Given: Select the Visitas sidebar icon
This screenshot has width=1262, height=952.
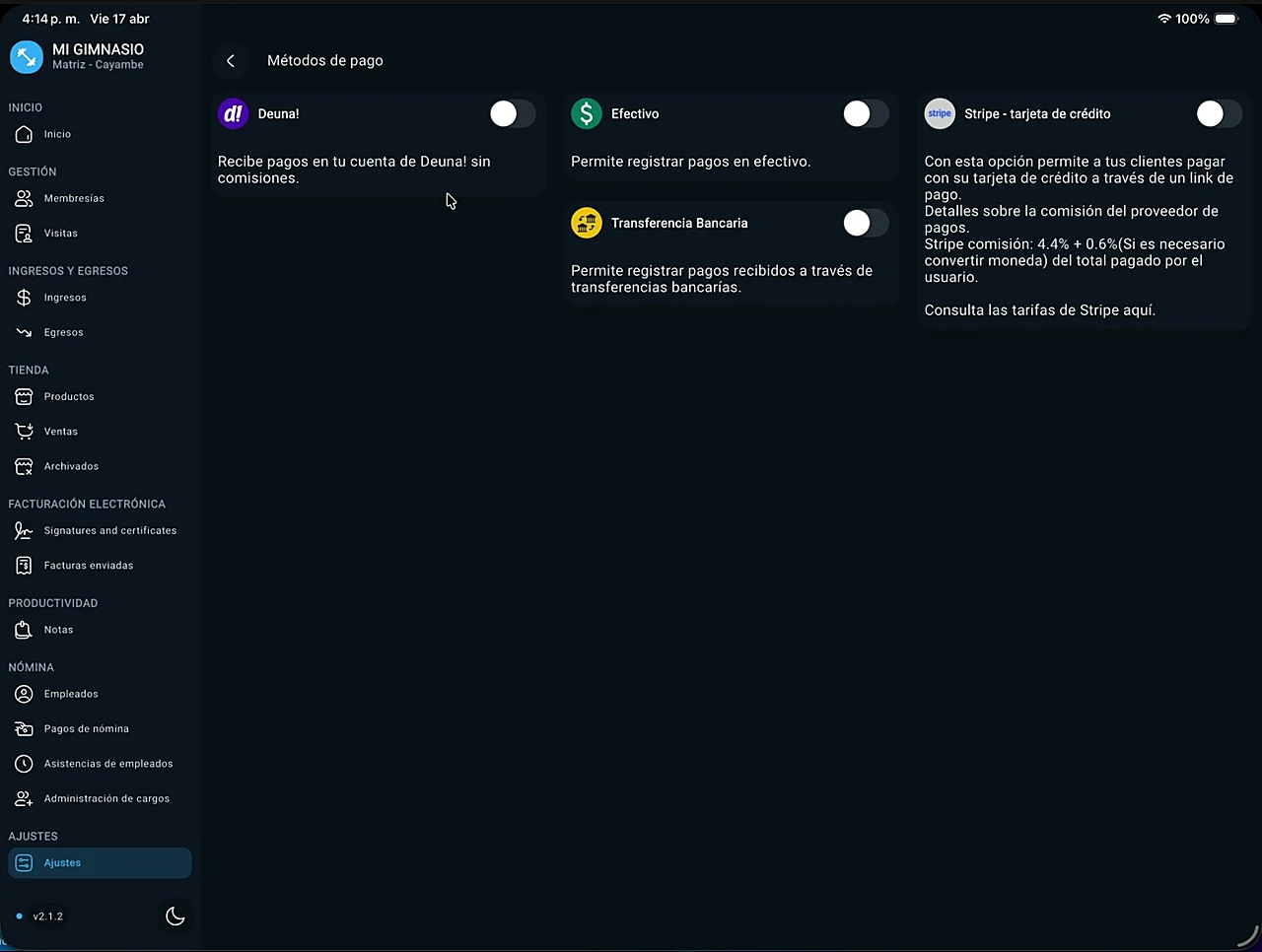Looking at the screenshot, I should (61, 233).
